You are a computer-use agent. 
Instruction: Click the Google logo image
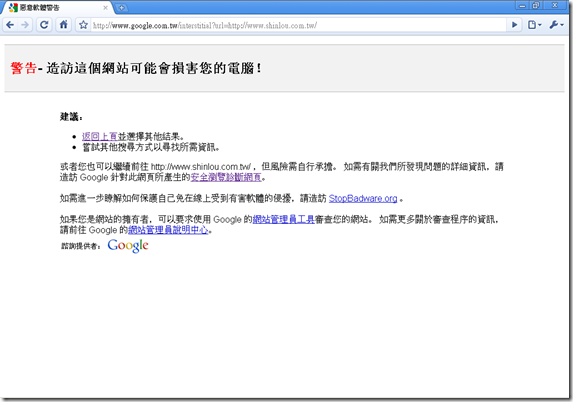128,246
